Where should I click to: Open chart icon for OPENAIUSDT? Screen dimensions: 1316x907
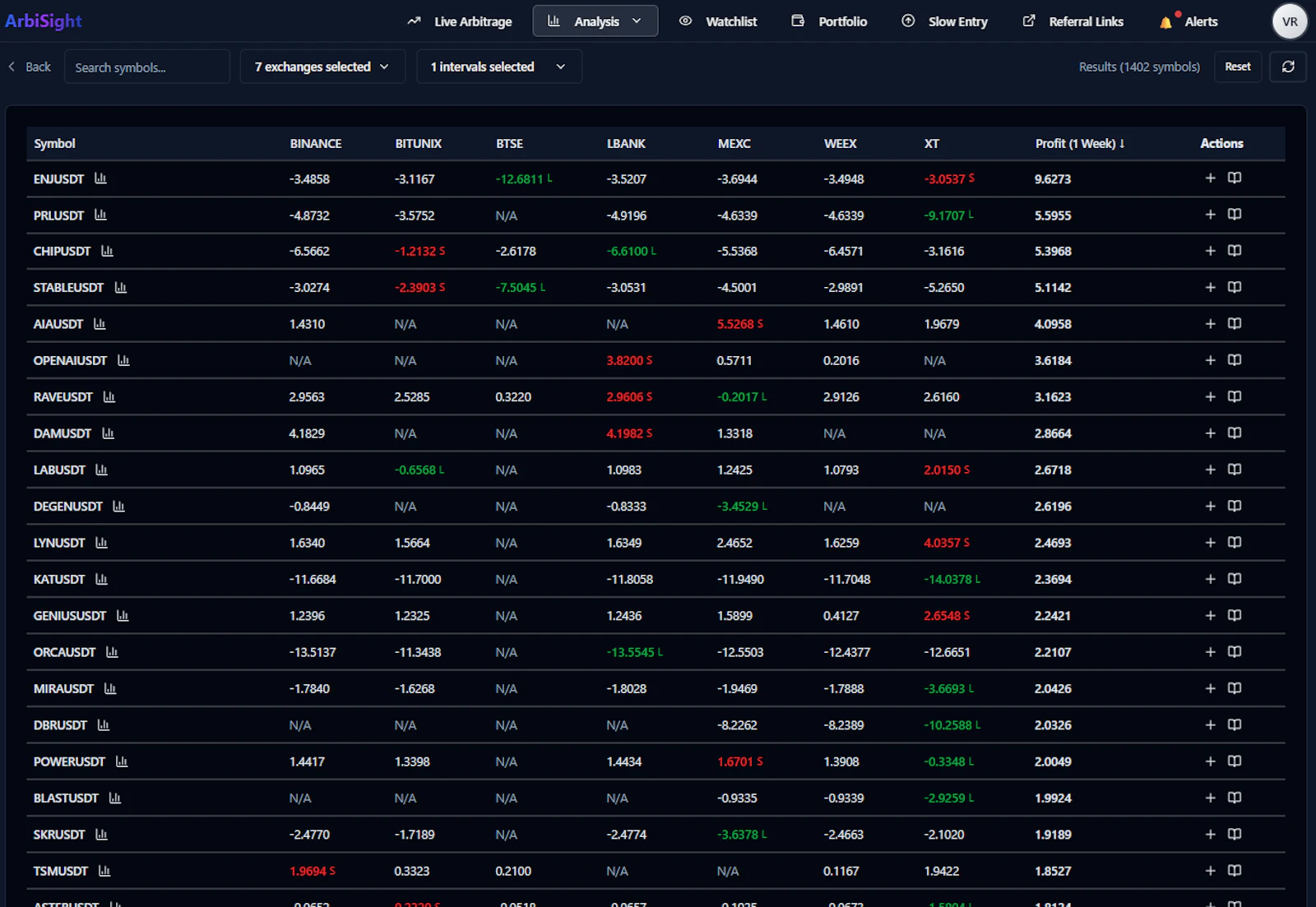tap(123, 360)
